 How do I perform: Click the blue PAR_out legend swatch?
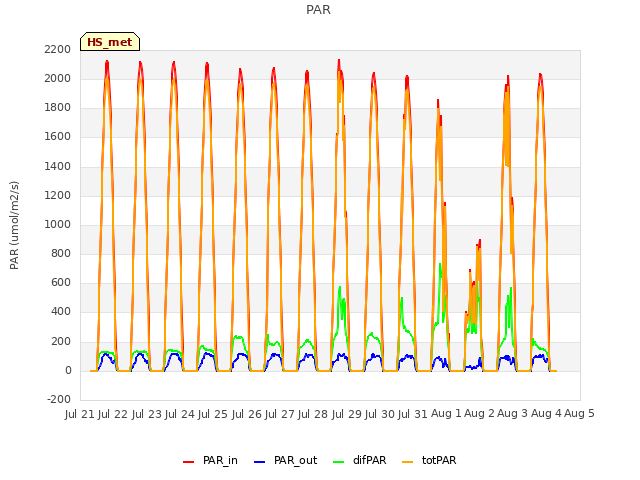tap(259, 462)
